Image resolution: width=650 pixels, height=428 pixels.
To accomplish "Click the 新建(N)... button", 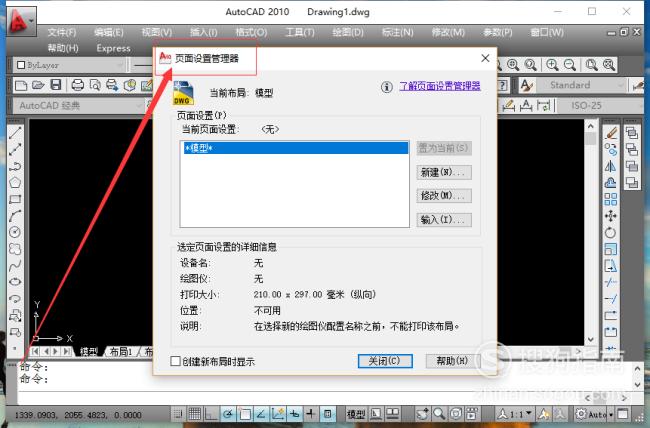I will coord(444,172).
